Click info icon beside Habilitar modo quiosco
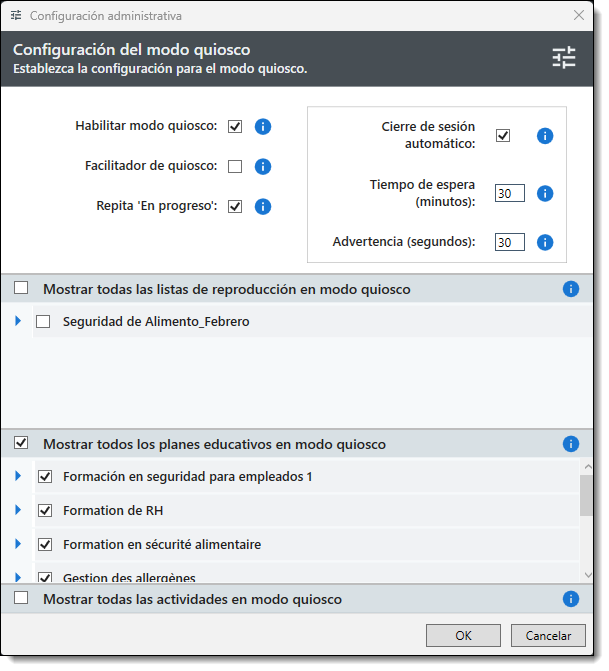609x671 pixels. (263, 127)
